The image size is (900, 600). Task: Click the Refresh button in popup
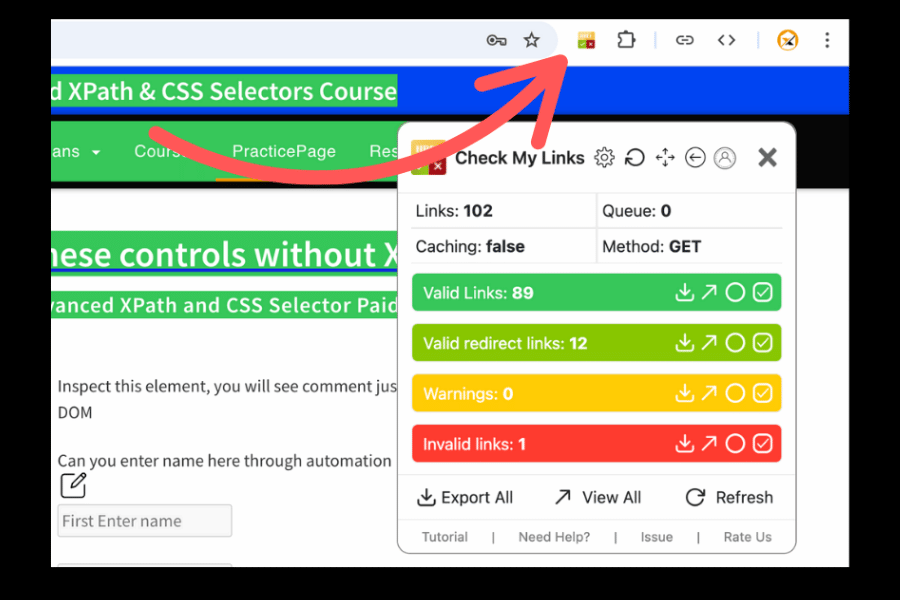pyautogui.click(x=729, y=497)
